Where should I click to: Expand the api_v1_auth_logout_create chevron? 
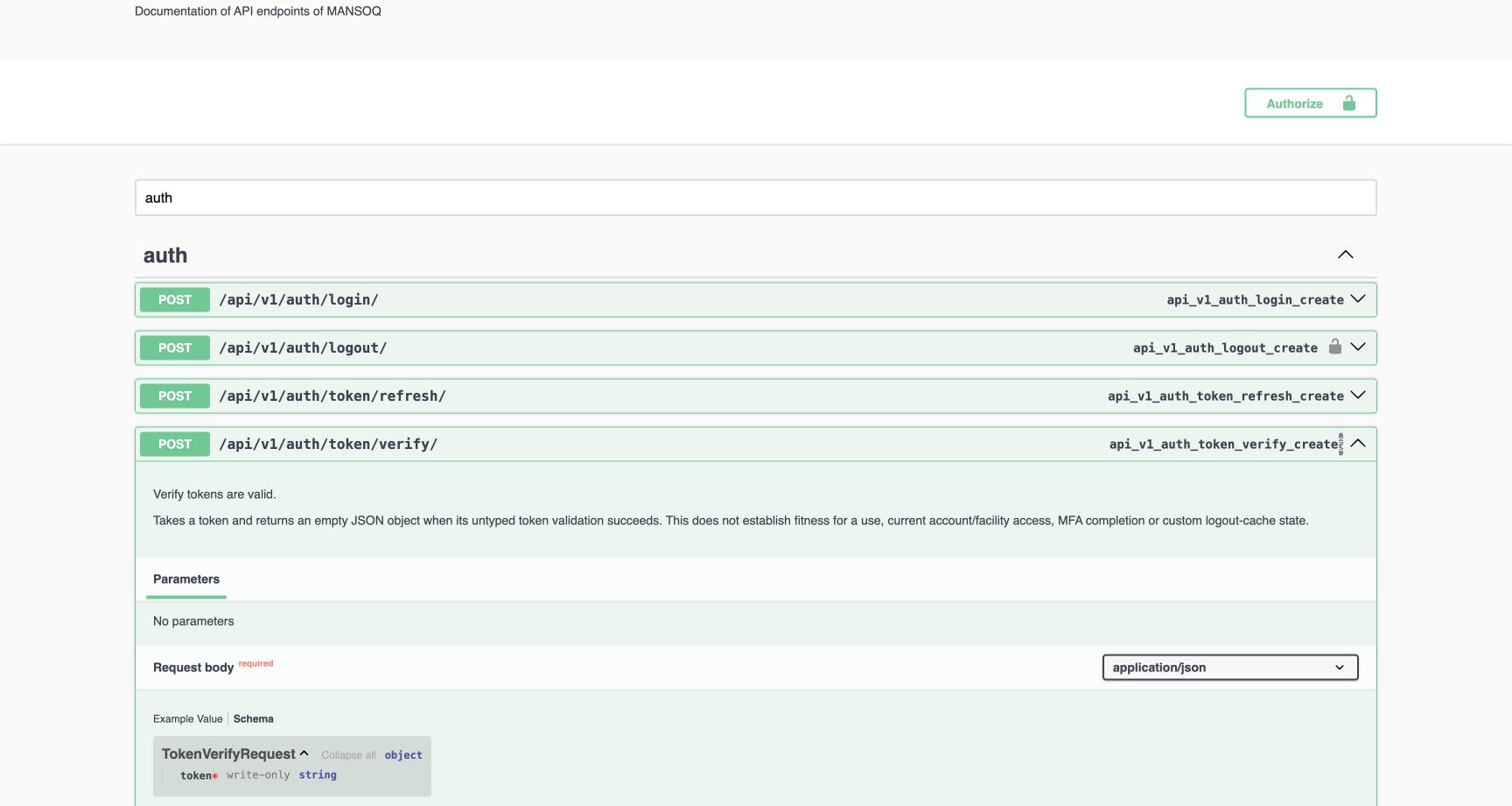click(1358, 347)
